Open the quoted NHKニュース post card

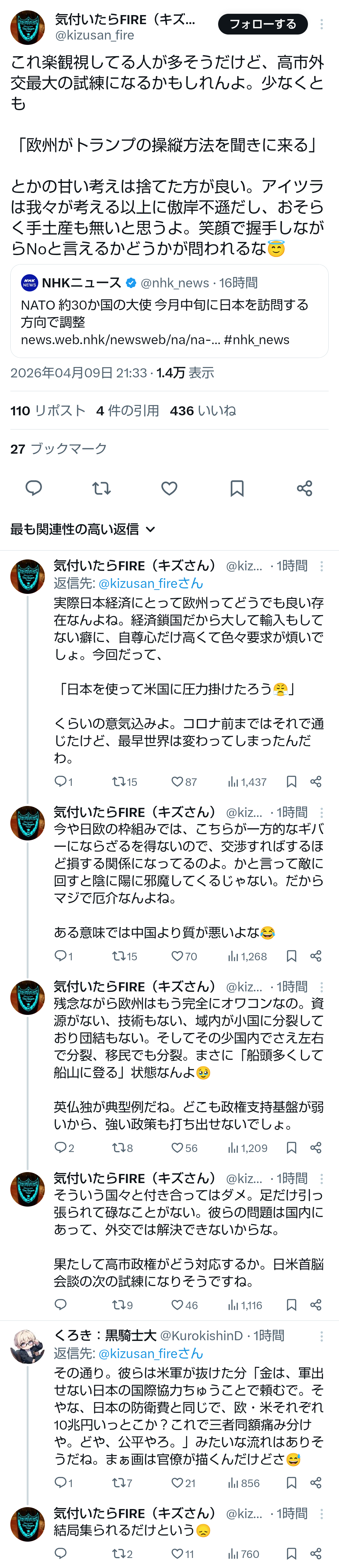pyautogui.click(x=169, y=311)
